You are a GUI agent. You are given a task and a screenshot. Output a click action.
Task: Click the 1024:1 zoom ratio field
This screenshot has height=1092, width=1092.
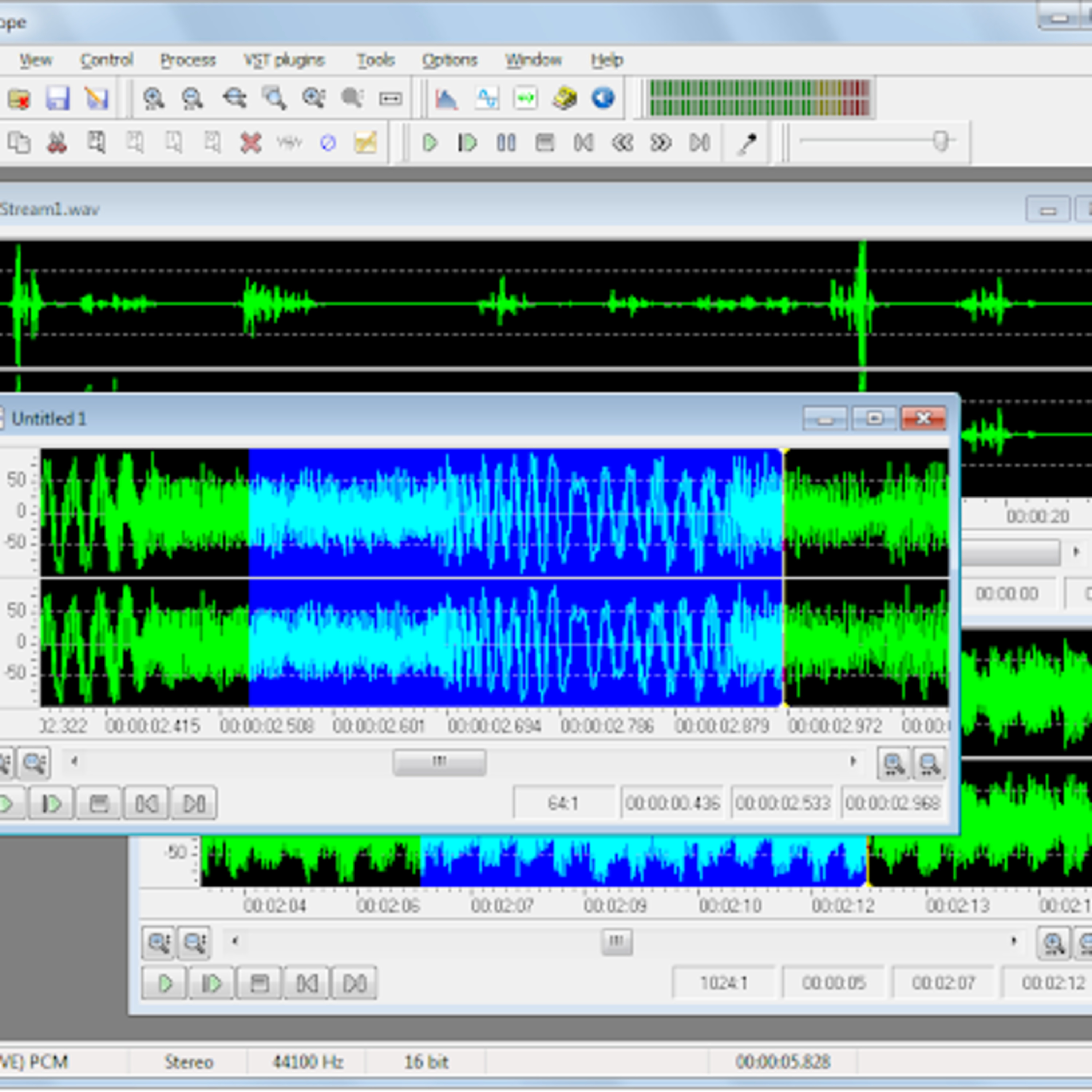point(724,983)
